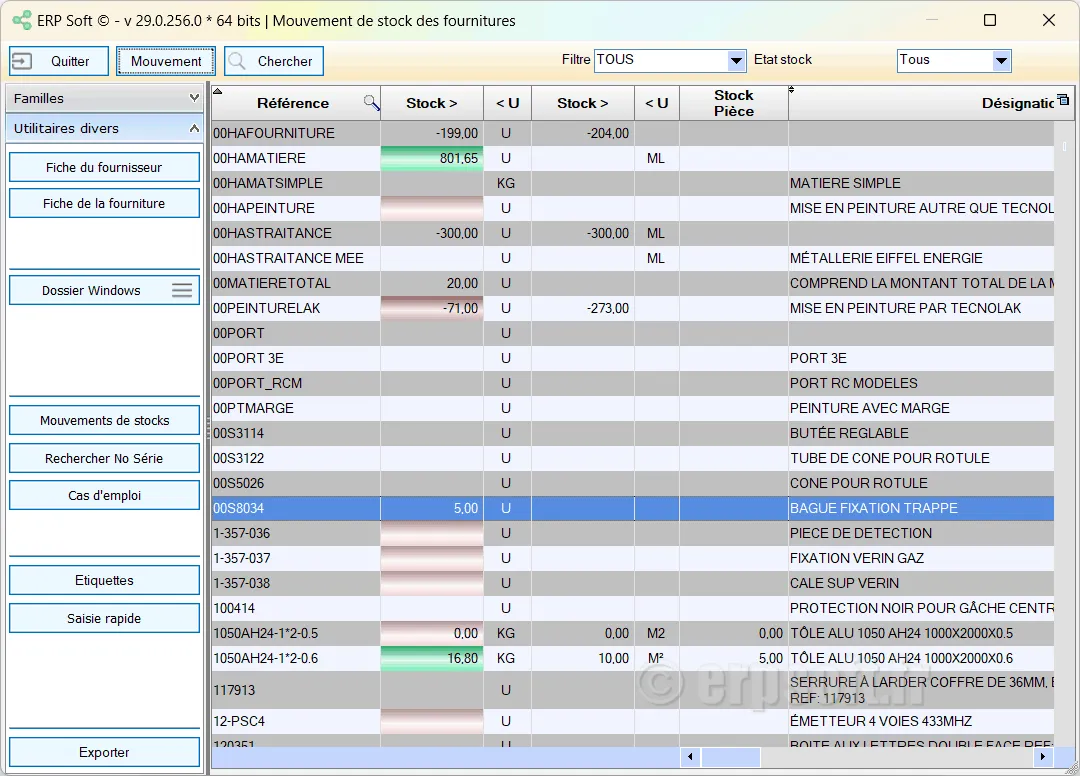Open the Filtre dropdown showing TOUS

736,61
